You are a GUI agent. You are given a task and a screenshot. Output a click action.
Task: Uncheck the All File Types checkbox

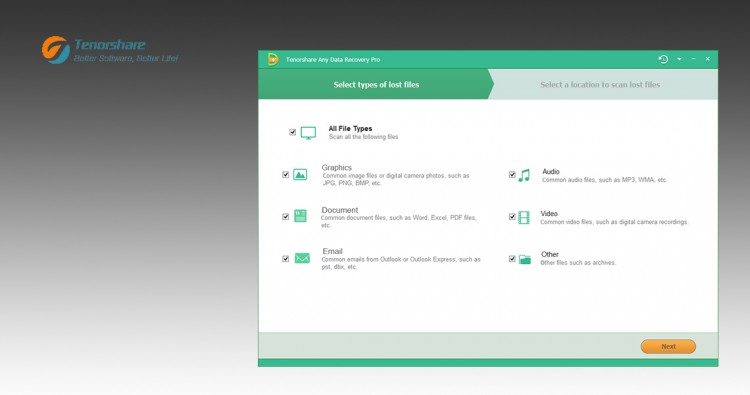click(292, 132)
